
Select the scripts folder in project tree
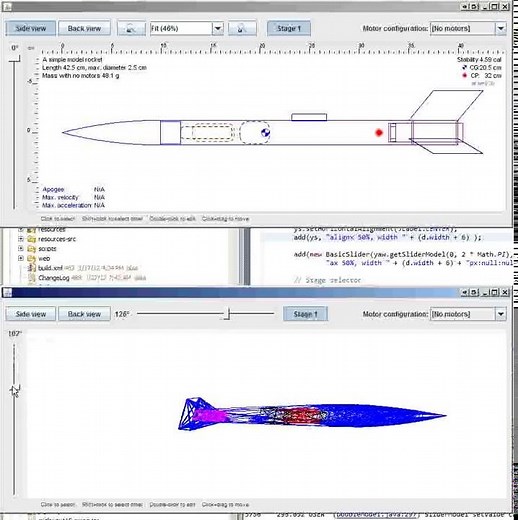coord(47,249)
